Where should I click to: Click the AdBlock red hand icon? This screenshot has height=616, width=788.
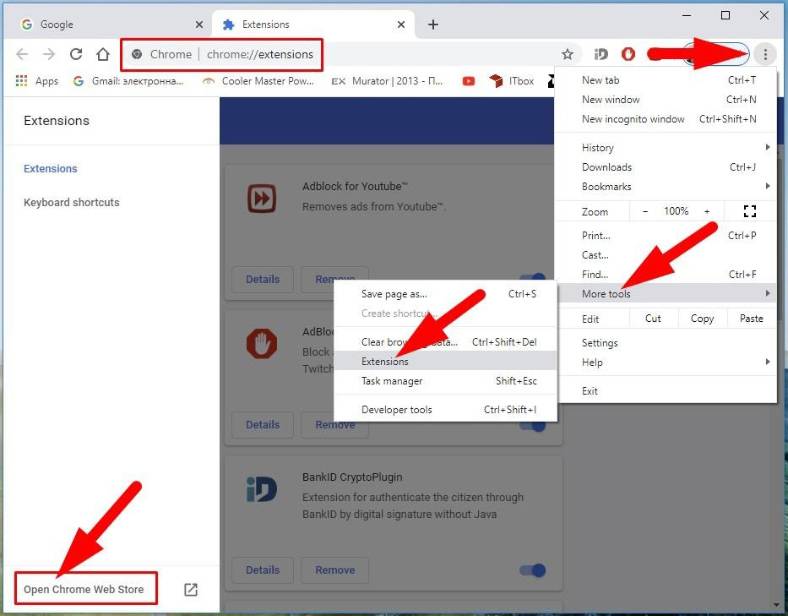pyautogui.click(x=261, y=344)
